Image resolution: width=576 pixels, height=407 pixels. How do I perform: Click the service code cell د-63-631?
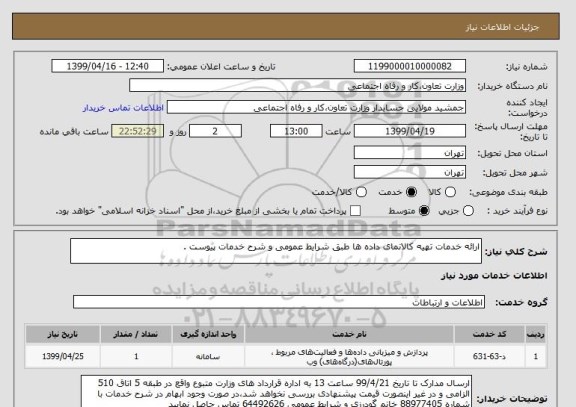coord(489,356)
